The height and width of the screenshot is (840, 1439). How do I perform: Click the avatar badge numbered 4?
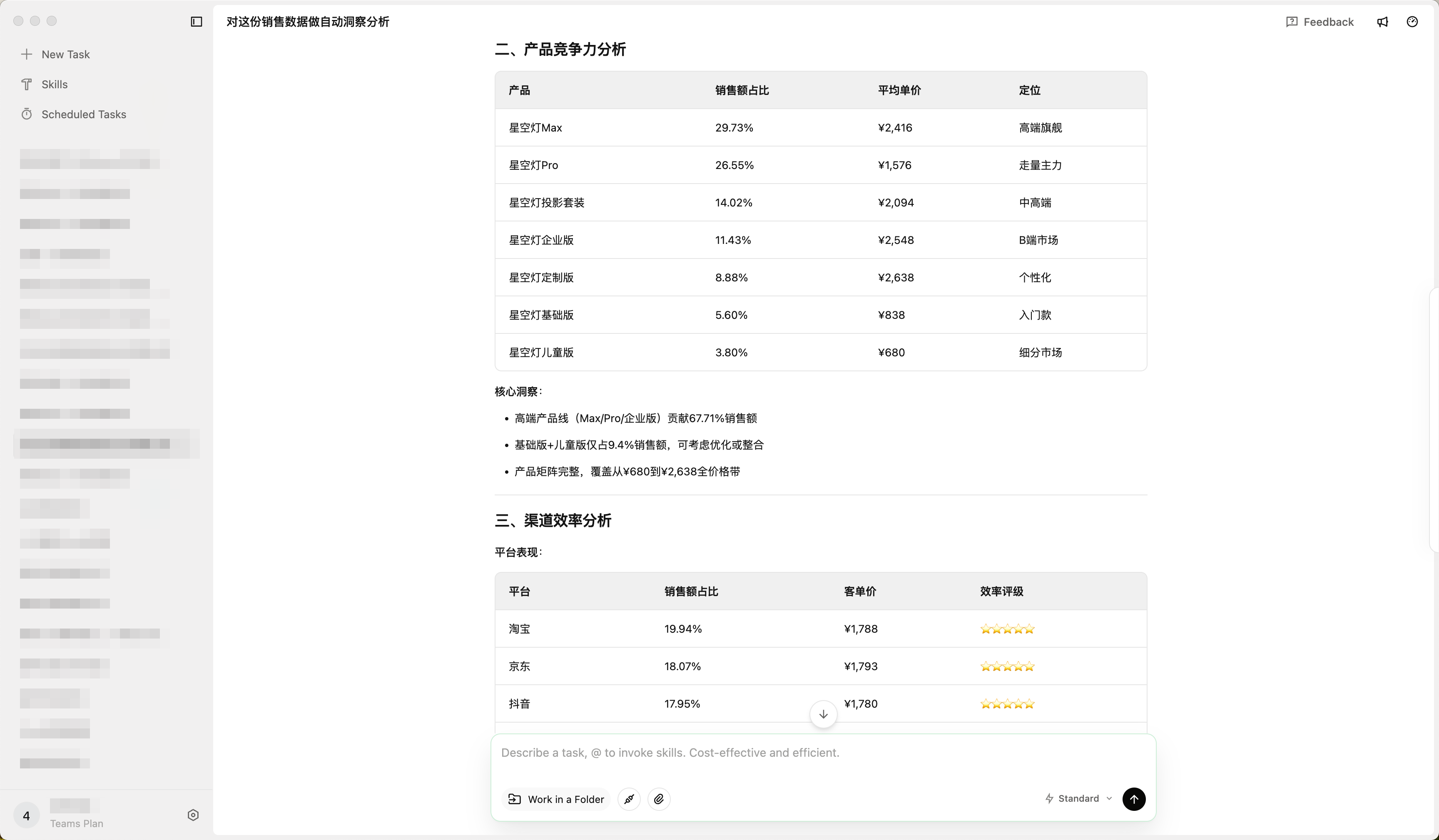(26, 815)
